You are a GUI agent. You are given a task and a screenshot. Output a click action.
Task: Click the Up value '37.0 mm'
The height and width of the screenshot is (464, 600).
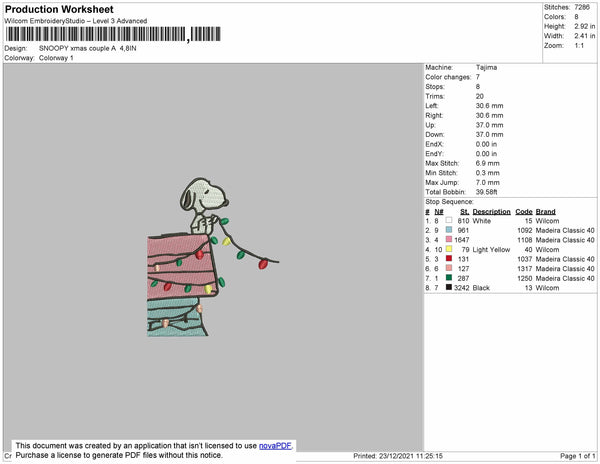(489, 125)
